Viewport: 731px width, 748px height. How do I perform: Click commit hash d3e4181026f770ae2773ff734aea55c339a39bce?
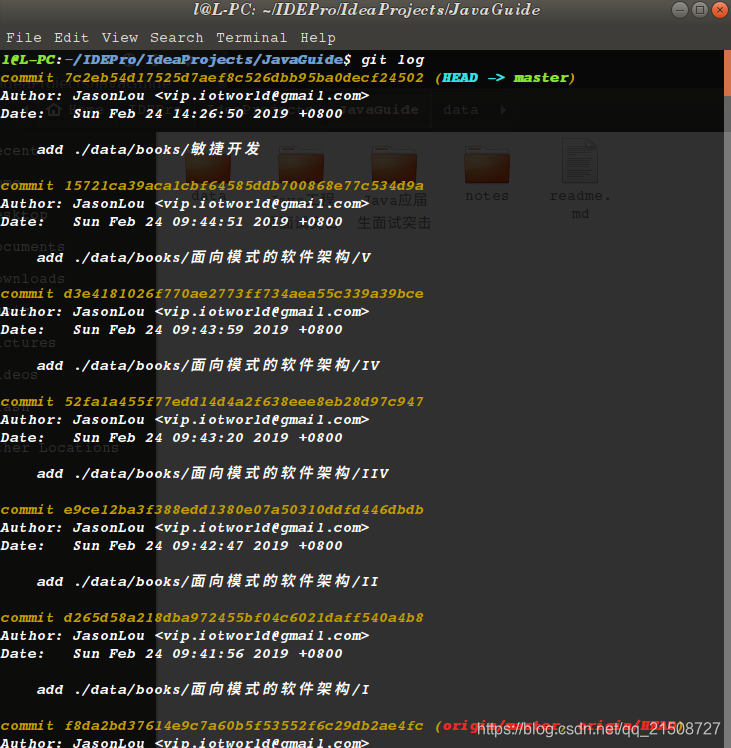[x=244, y=294]
